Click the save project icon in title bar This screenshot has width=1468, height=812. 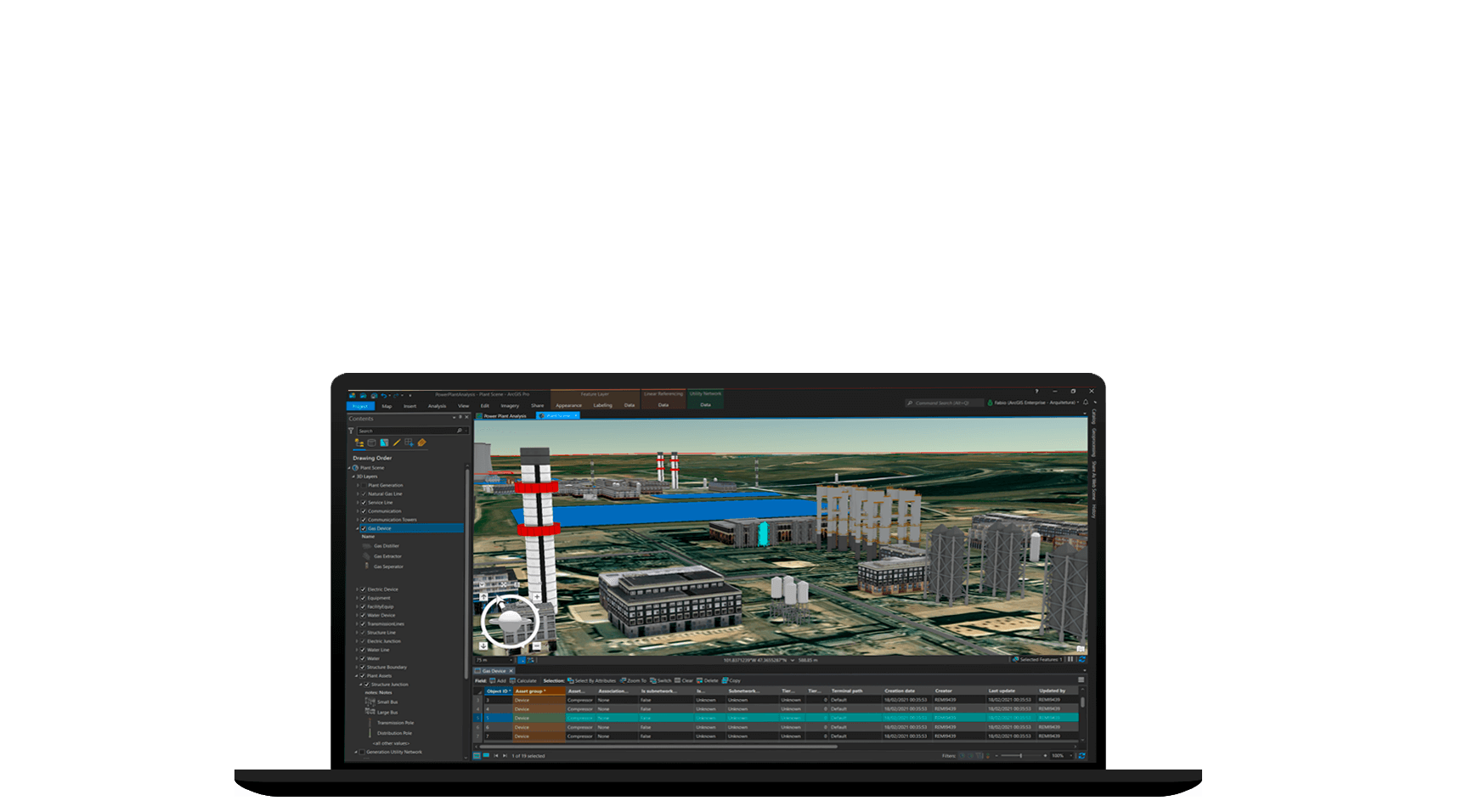(374, 395)
